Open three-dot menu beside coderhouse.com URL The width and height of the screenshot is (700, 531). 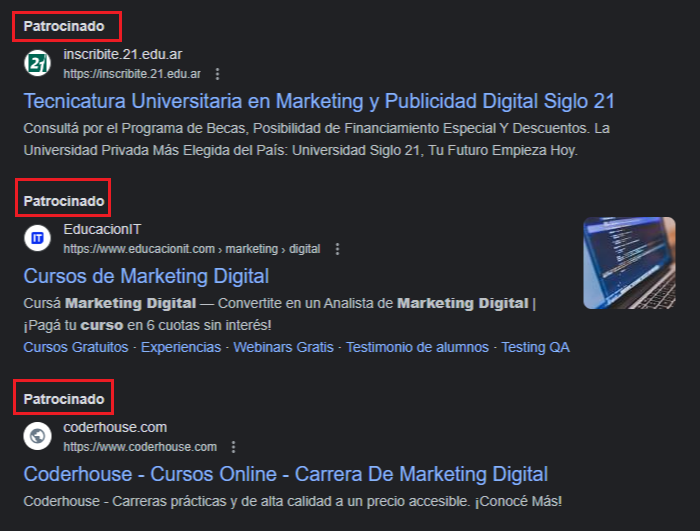(x=233, y=447)
